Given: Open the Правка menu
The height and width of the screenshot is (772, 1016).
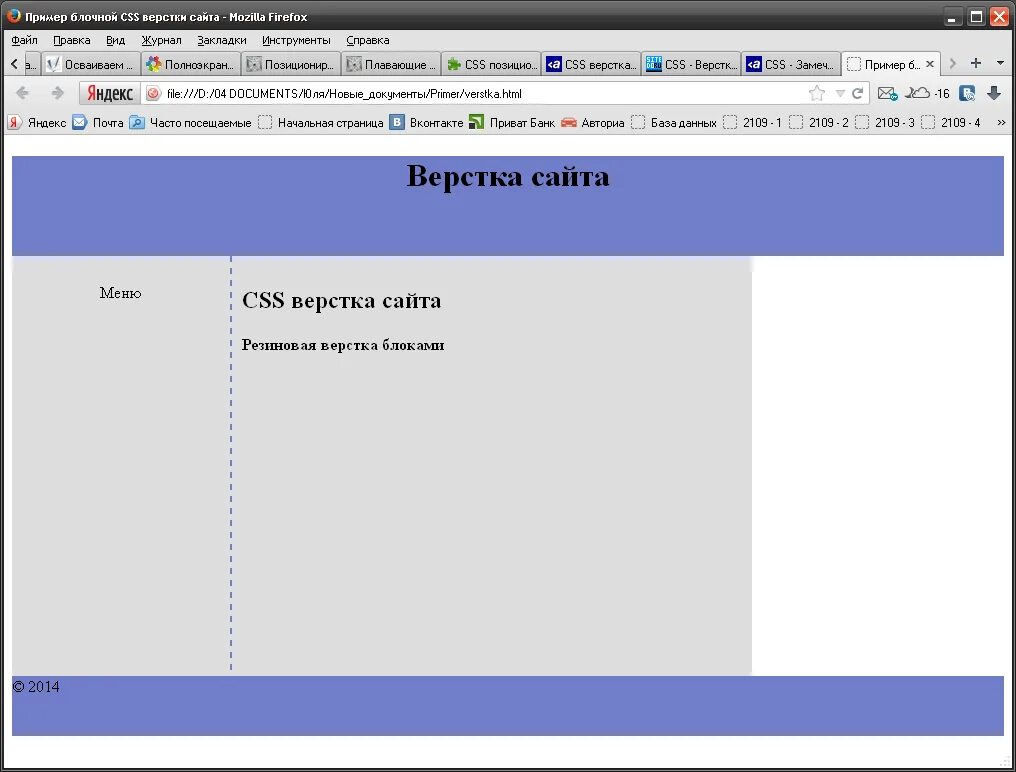Looking at the screenshot, I should click(72, 40).
